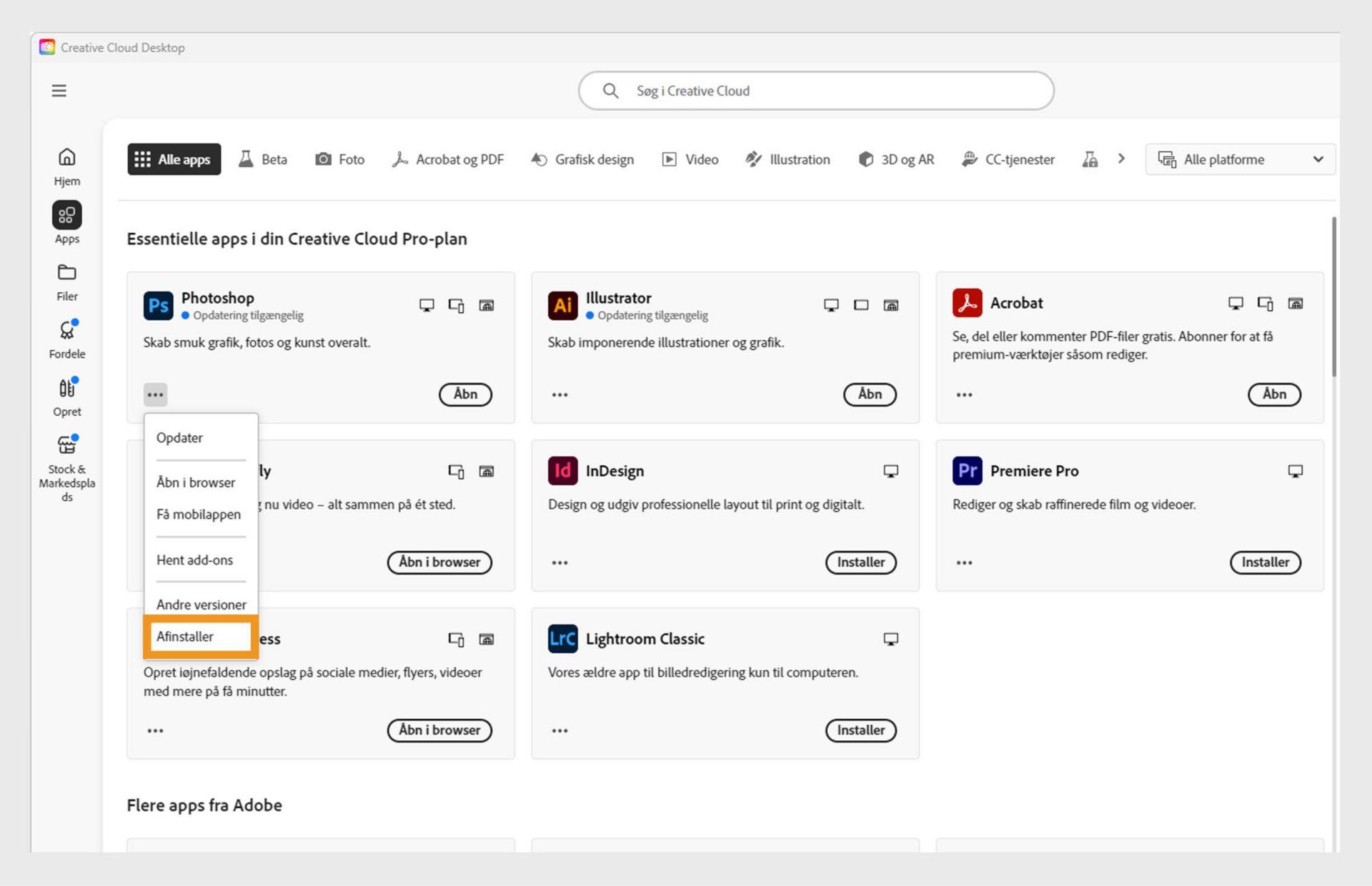Open more options for Lightroom Classic
1372x886 pixels.
560,730
